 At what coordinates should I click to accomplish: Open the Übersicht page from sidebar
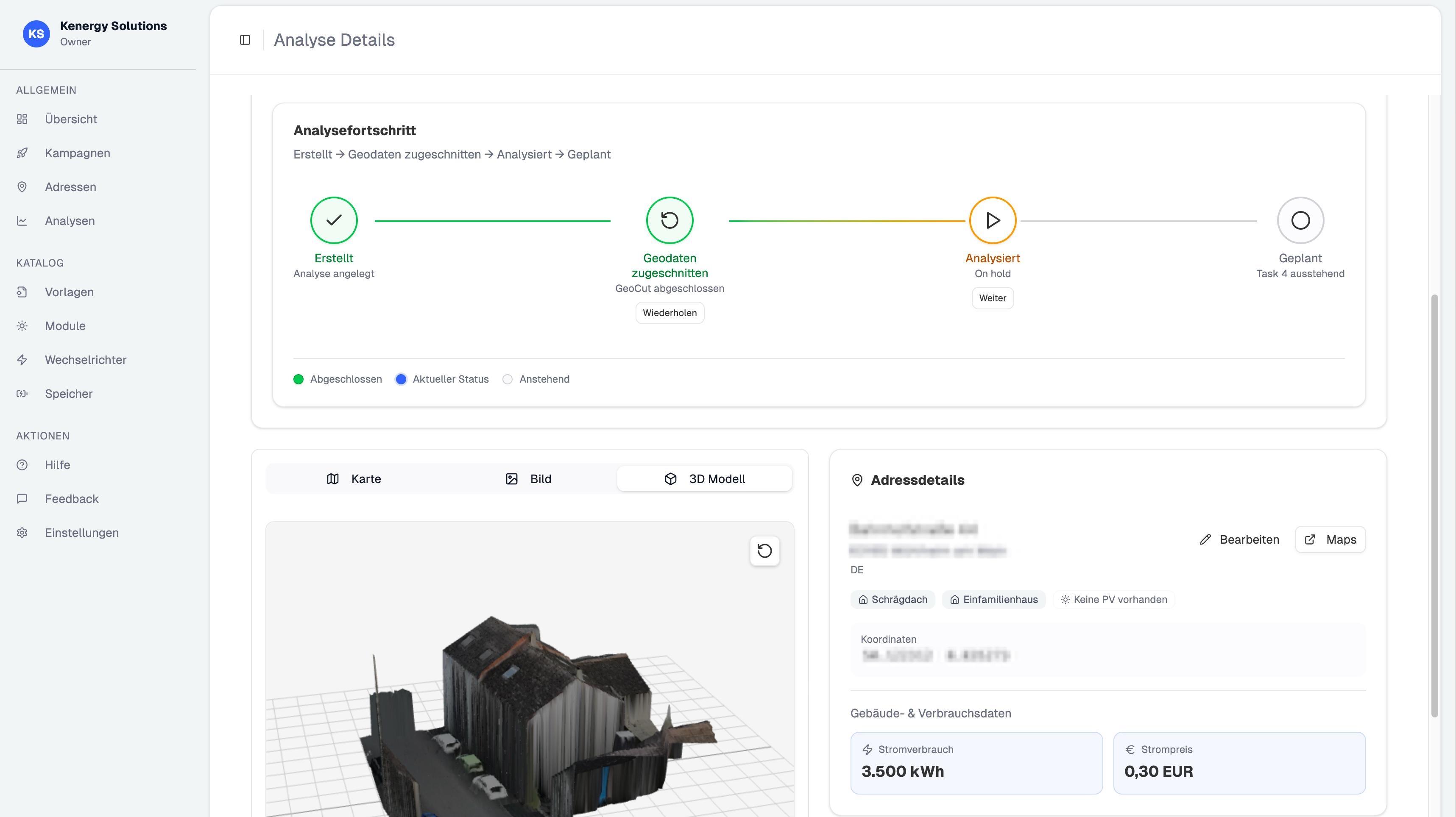click(71, 119)
